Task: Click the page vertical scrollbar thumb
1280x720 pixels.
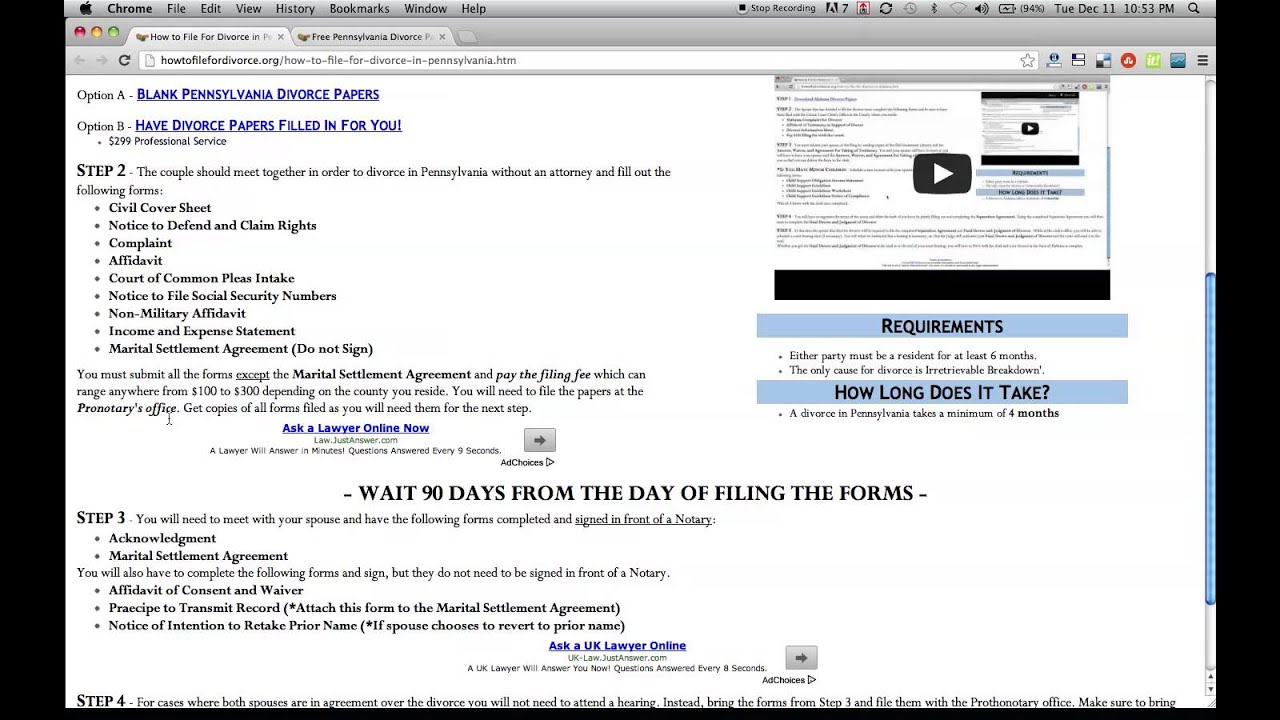Action: pyautogui.click(x=1210, y=440)
